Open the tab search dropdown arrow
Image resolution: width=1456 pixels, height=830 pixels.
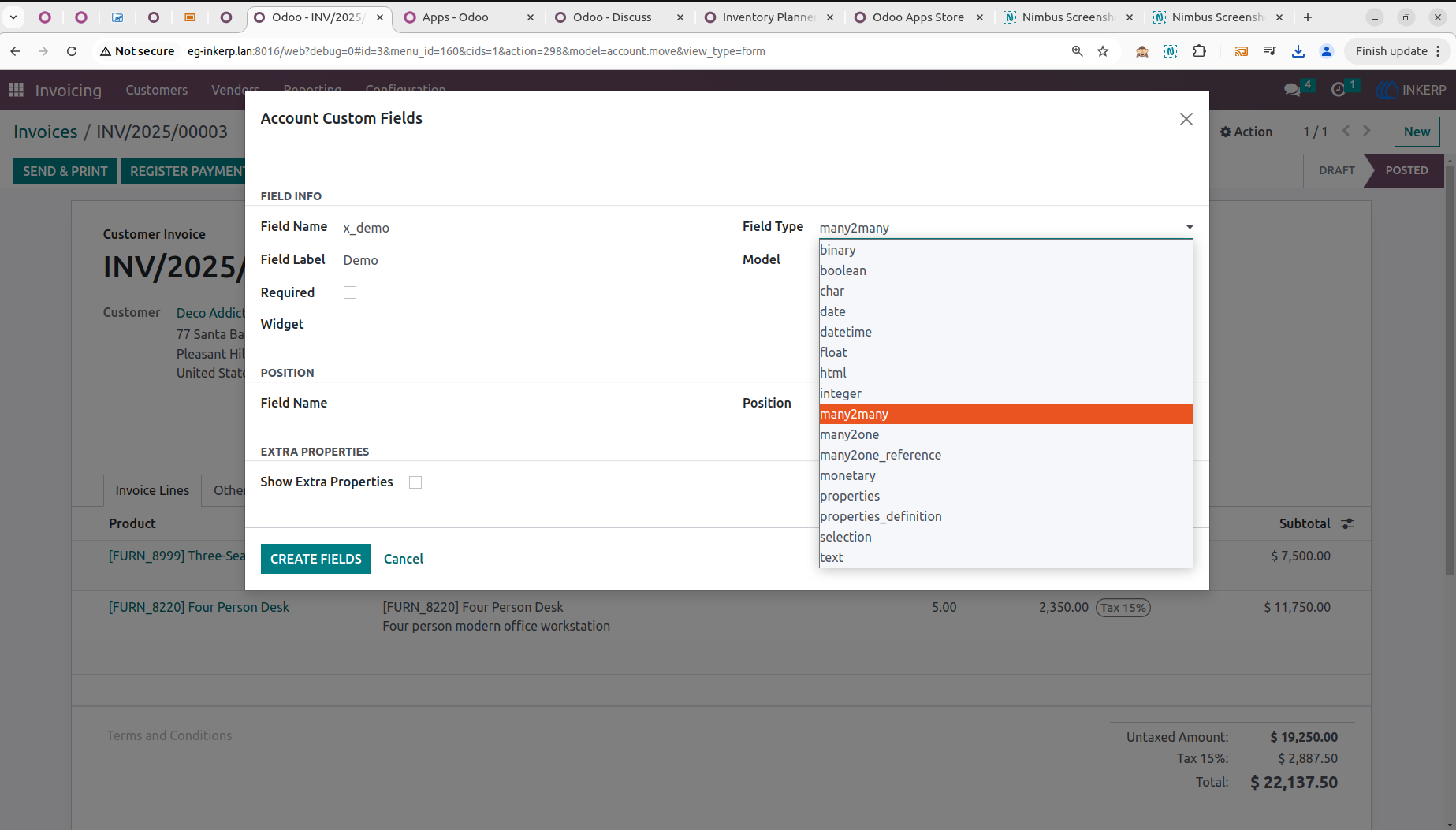tap(13, 17)
